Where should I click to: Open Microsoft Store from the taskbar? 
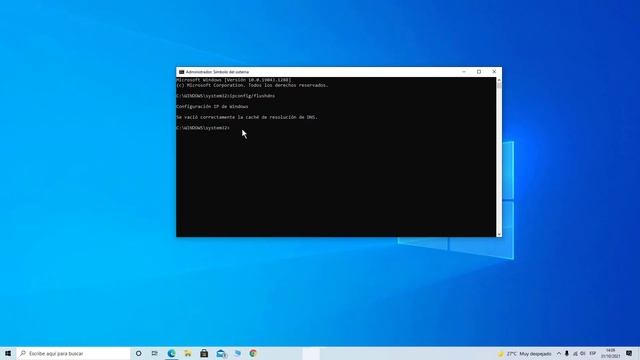[x=204, y=353]
